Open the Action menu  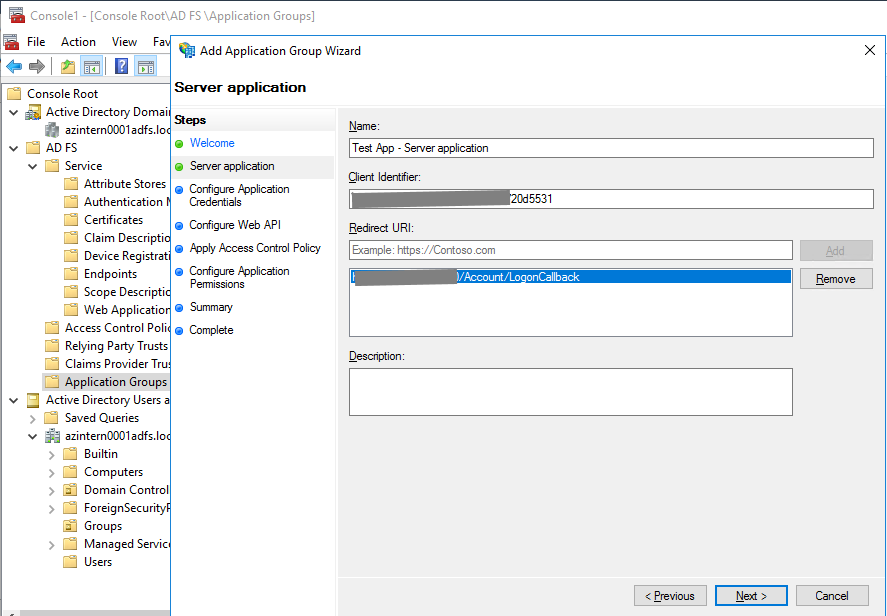(x=78, y=42)
